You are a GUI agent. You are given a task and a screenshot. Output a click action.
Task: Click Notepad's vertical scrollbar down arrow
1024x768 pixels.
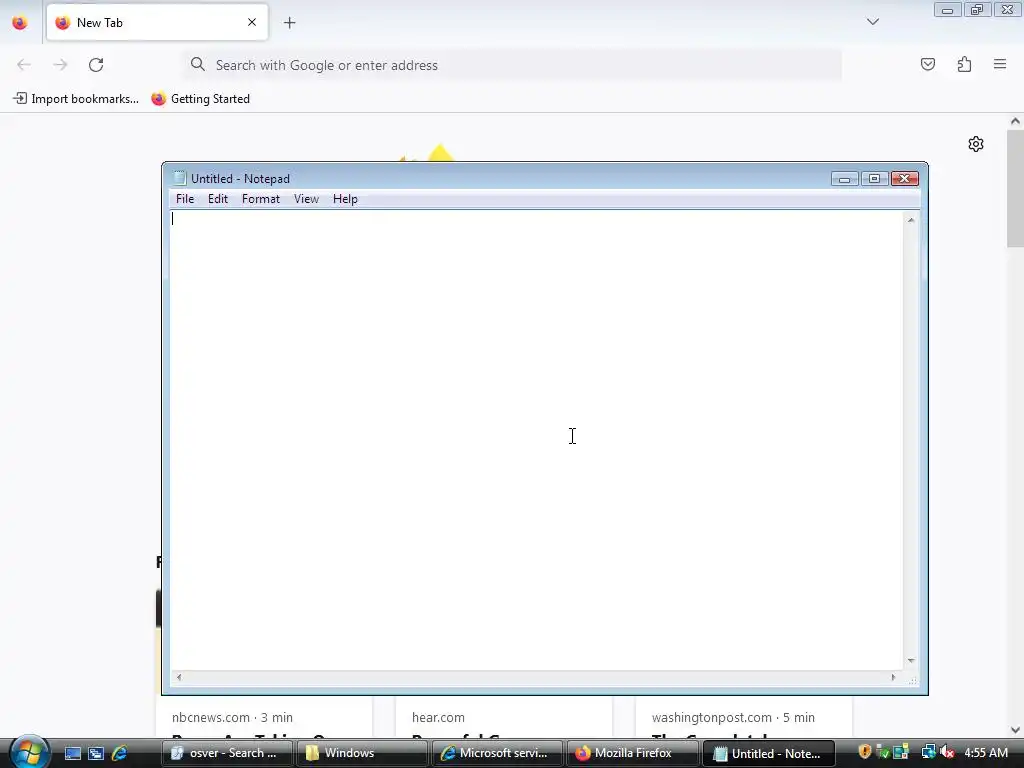pyautogui.click(x=911, y=661)
